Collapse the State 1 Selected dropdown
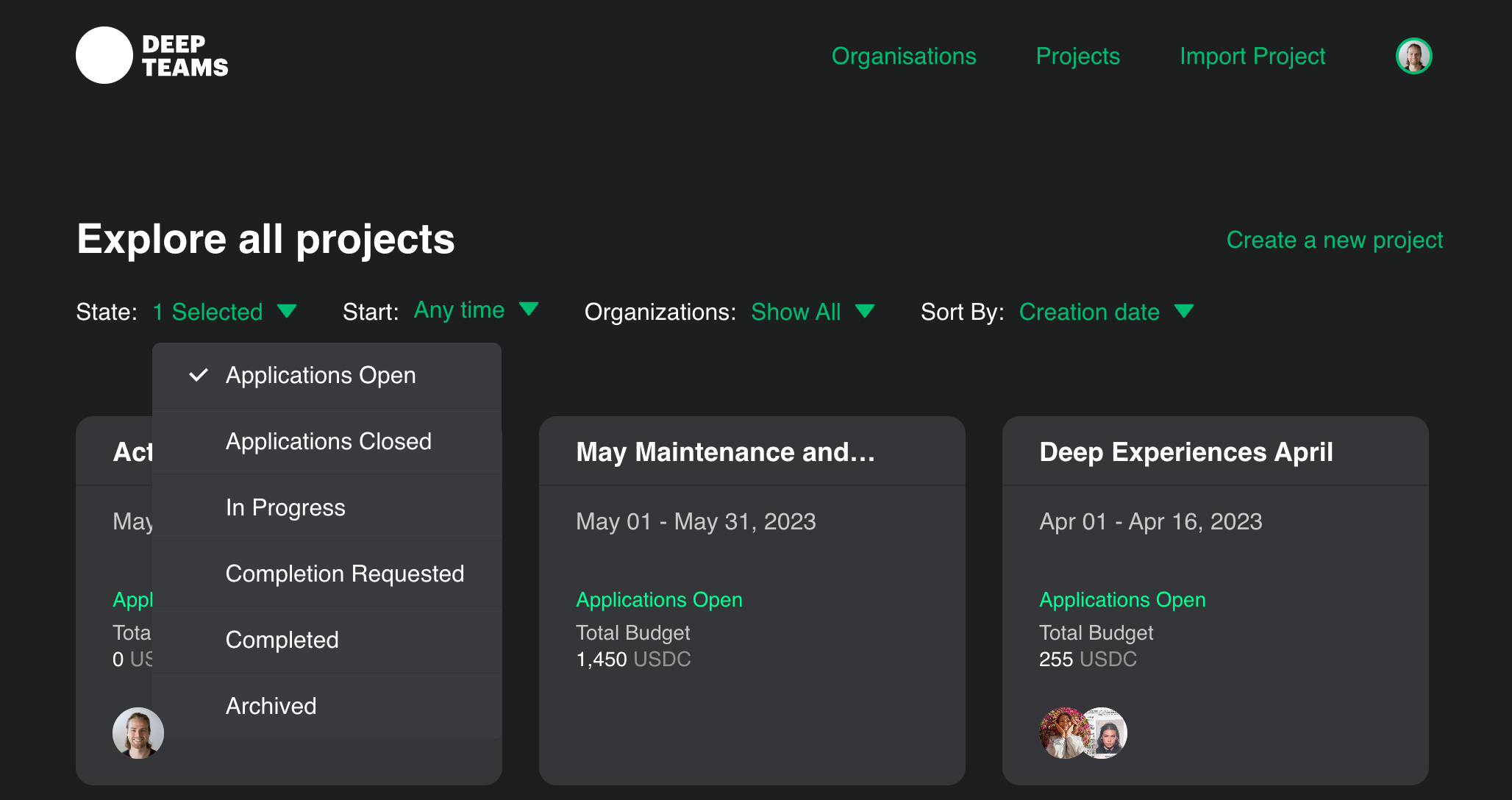1512x800 pixels. click(224, 312)
